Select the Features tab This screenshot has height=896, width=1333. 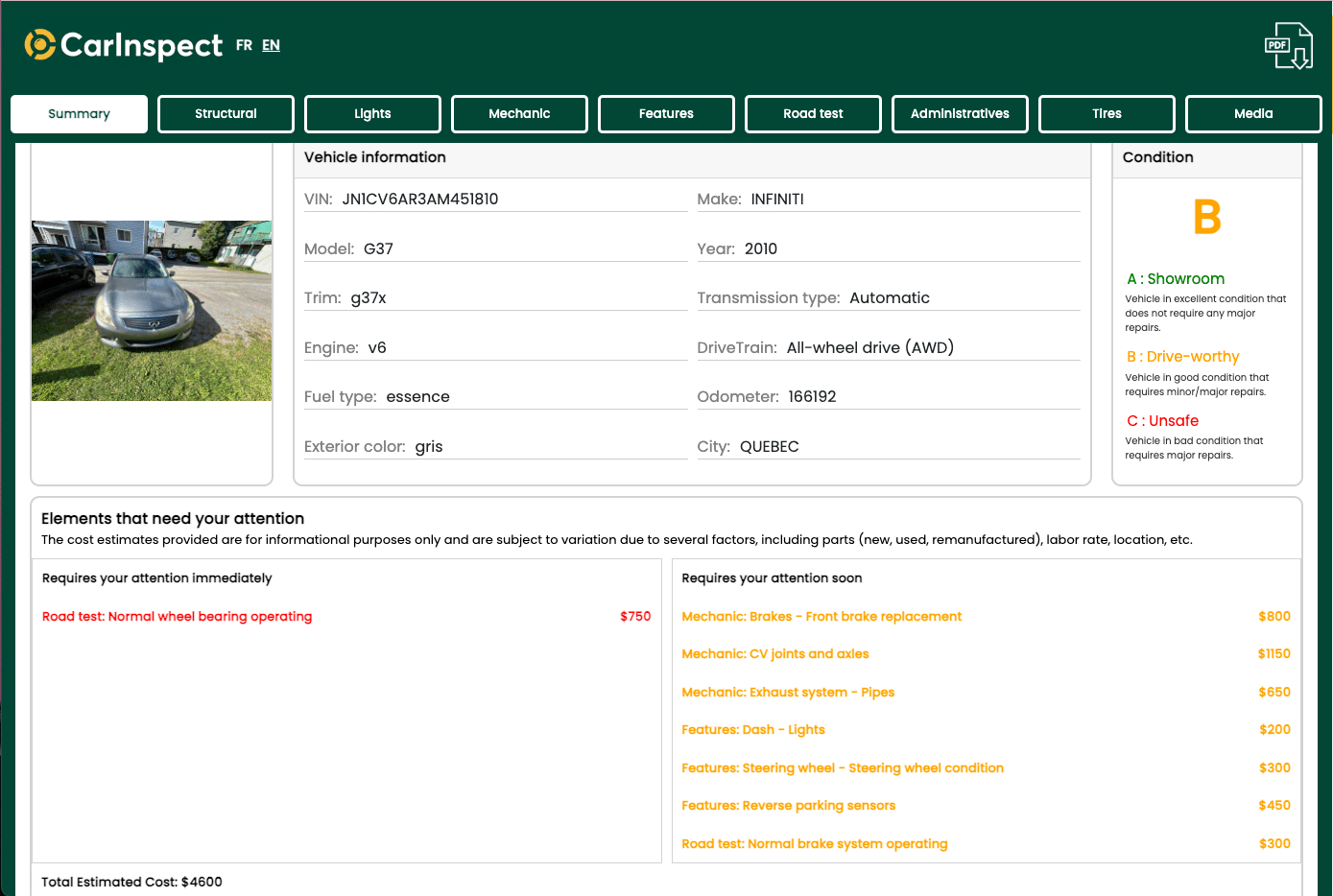point(666,113)
